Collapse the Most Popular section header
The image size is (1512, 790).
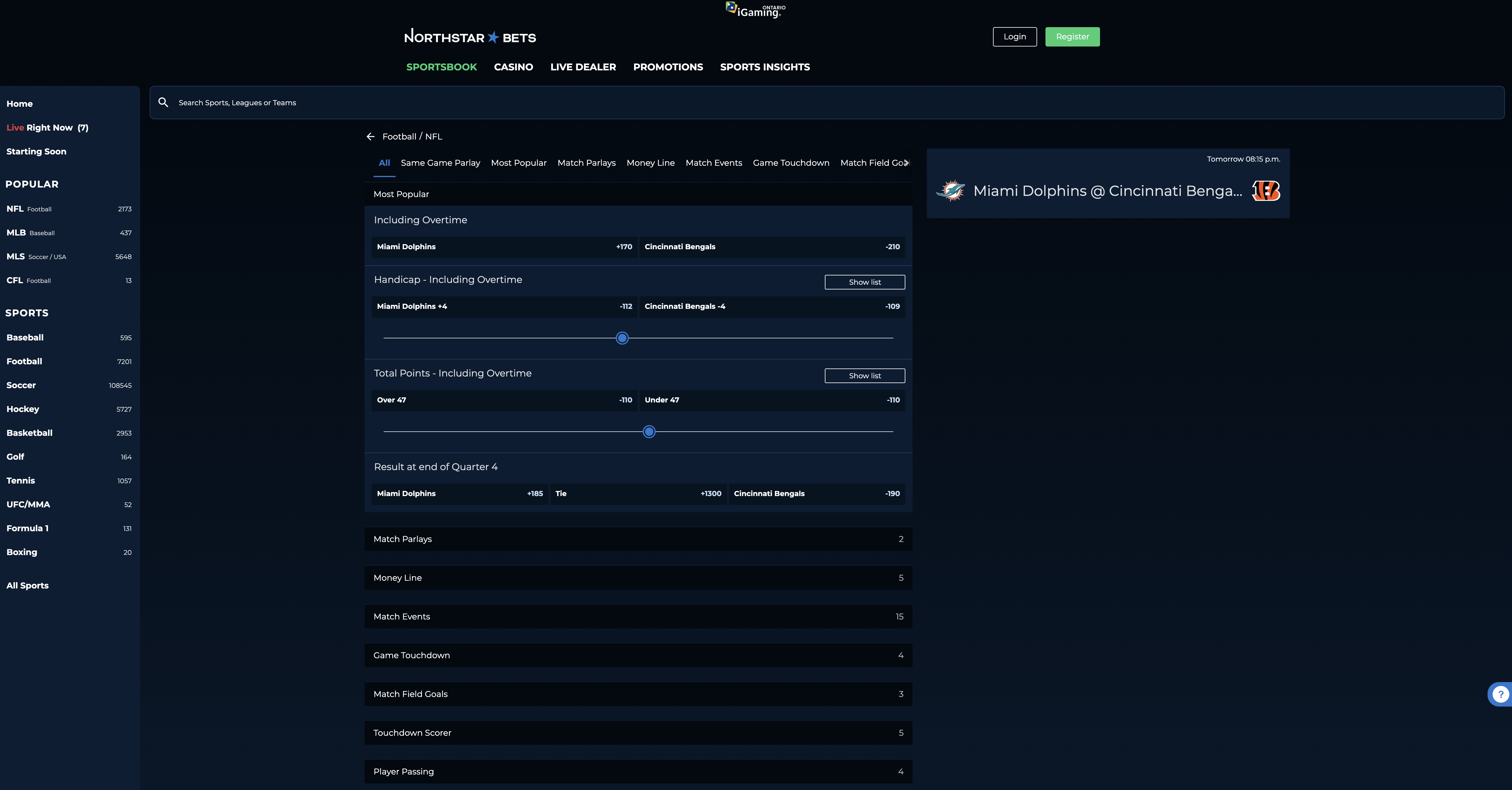[638, 194]
